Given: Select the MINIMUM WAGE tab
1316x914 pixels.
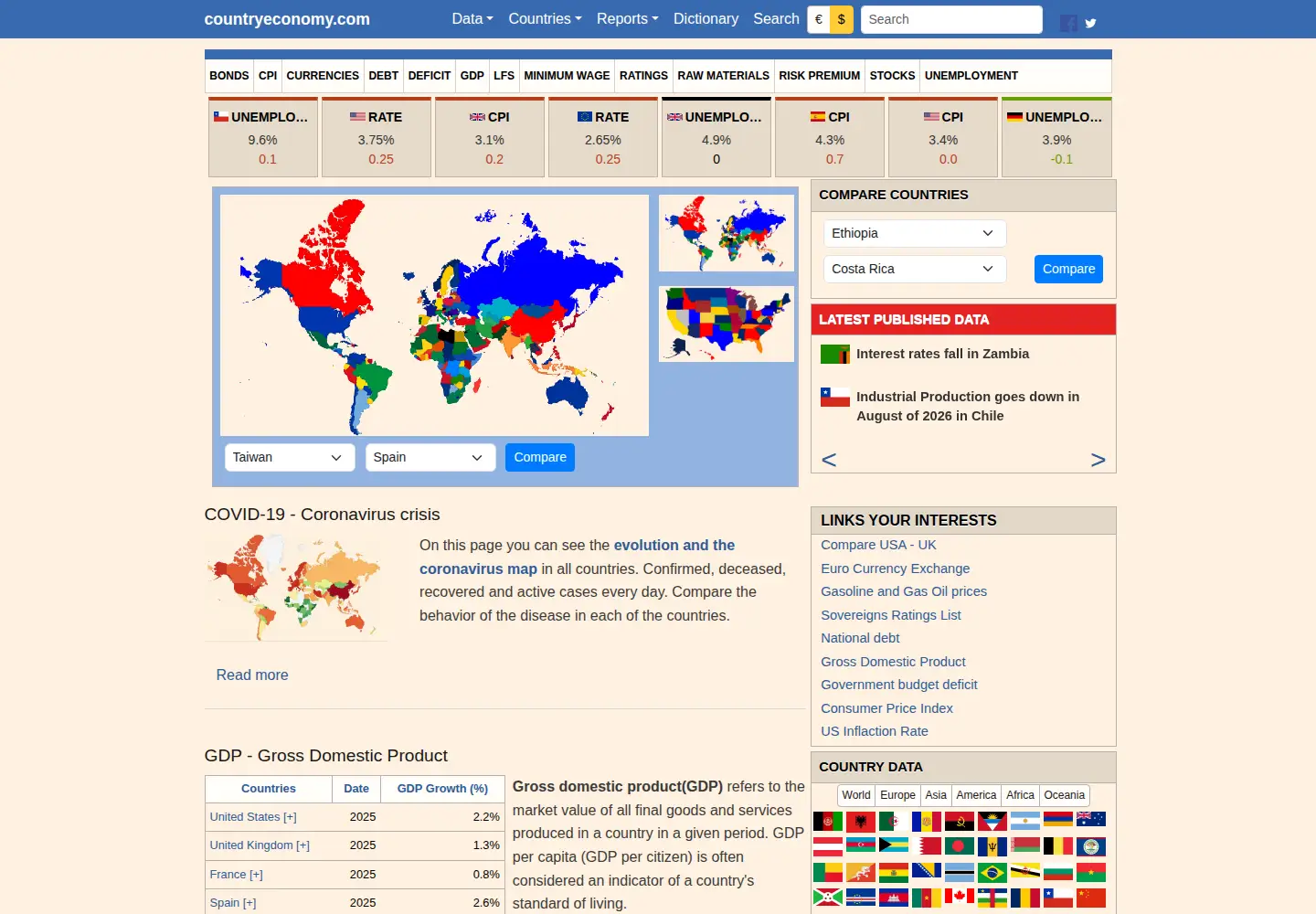Looking at the screenshot, I should tap(567, 76).
